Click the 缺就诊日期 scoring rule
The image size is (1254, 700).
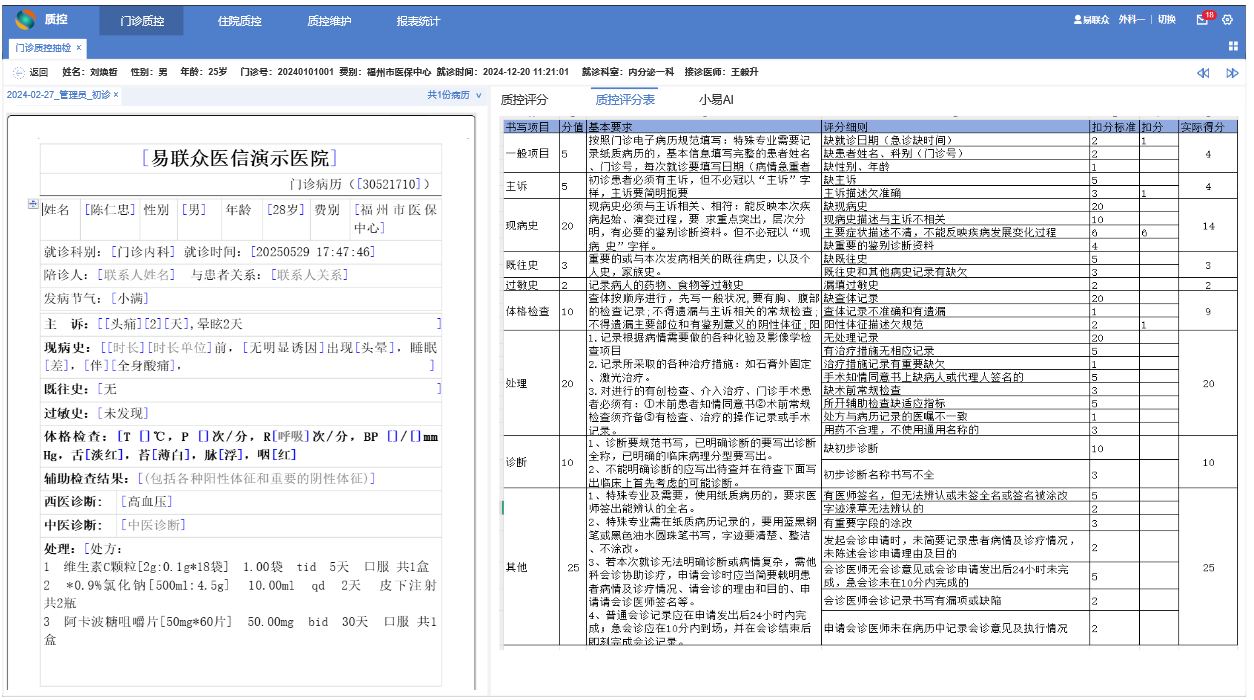(887, 140)
